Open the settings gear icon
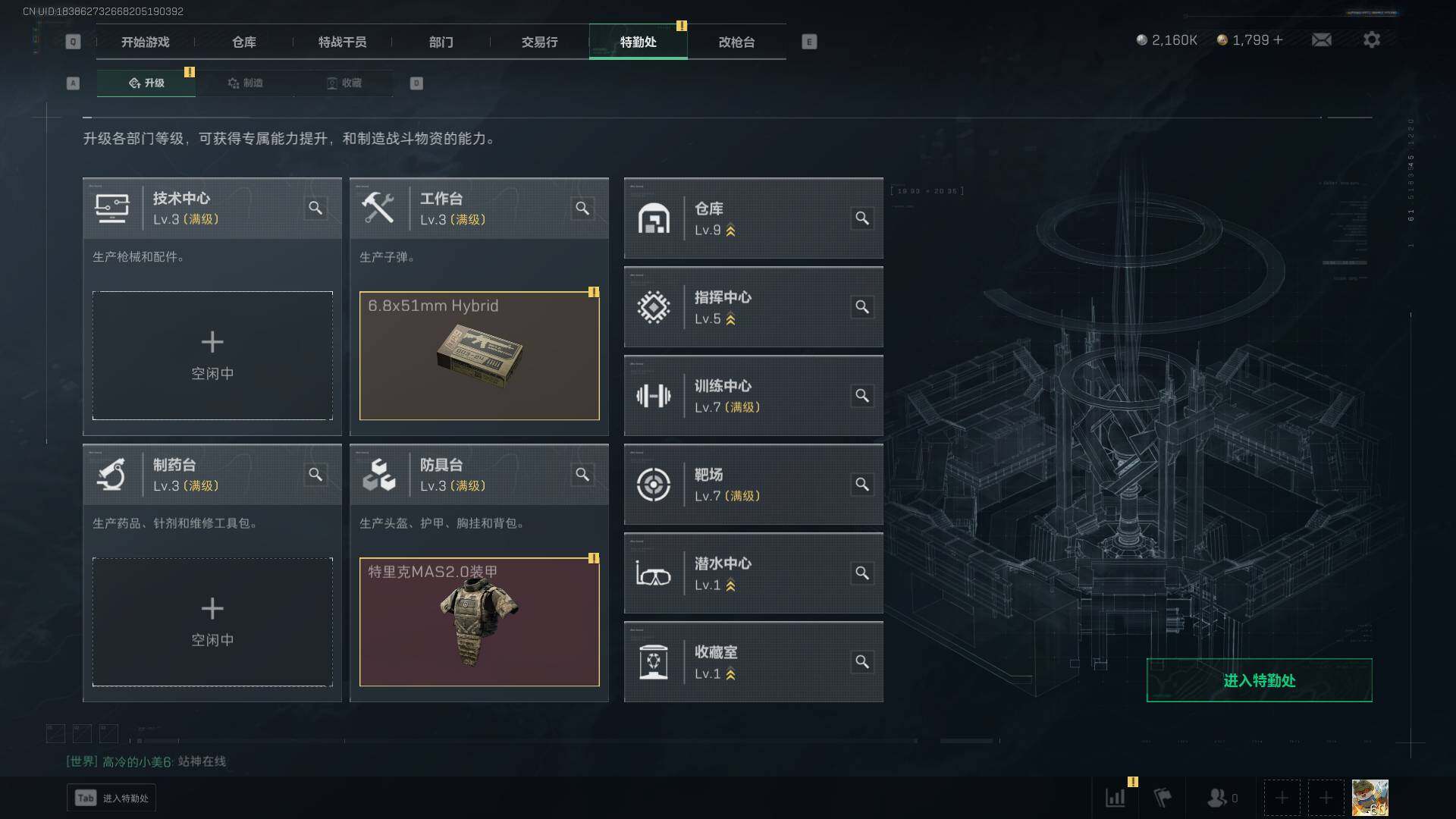Viewport: 1456px width, 819px height. coord(1372,39)
